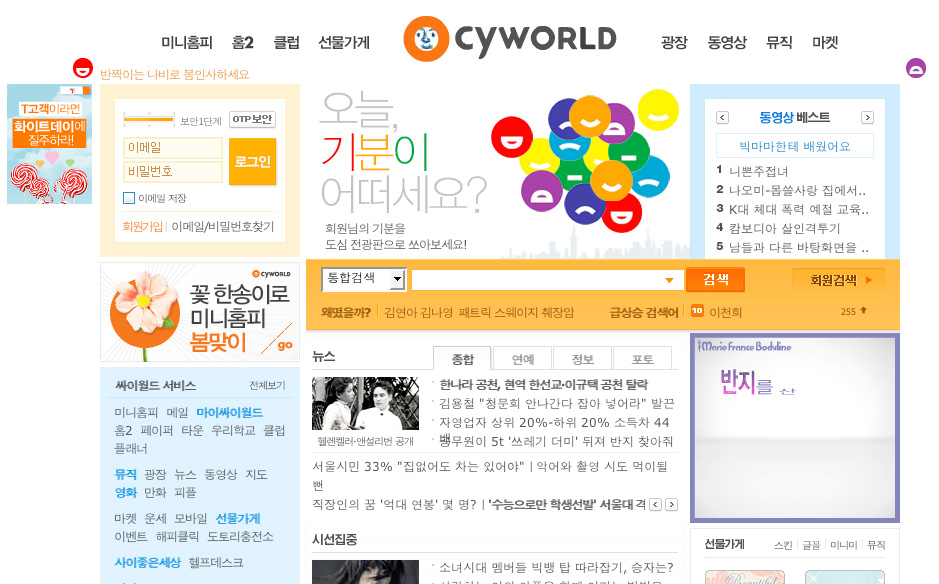Open video rank 4 캄보디아 살인격투기
Viewport: 939px width, 584px height.
pos(784,229)
